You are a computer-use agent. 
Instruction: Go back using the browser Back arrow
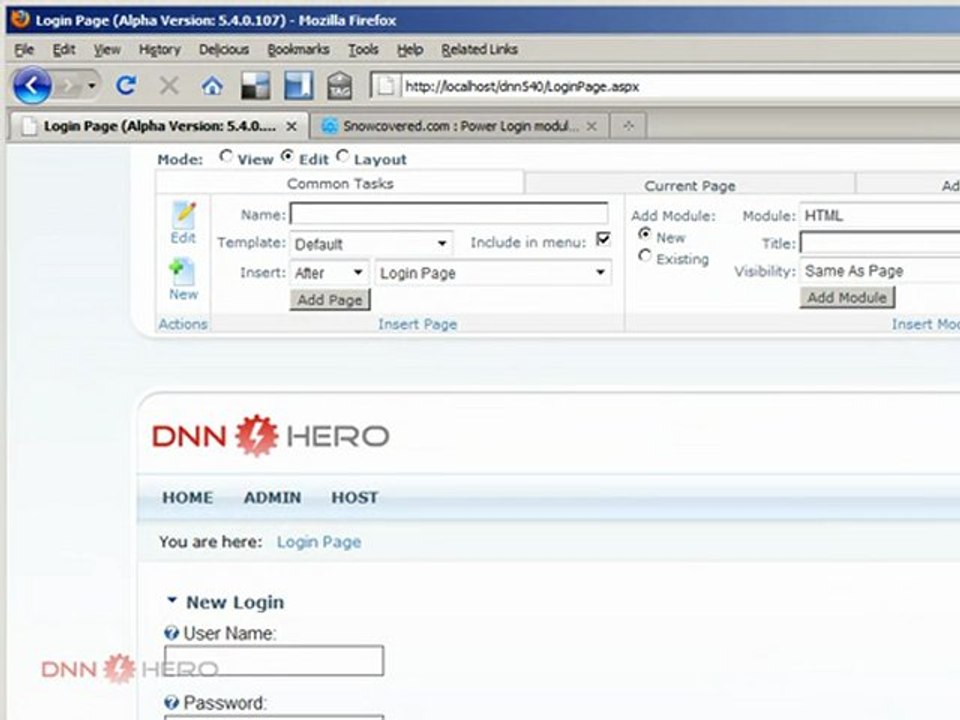(32, 85)
